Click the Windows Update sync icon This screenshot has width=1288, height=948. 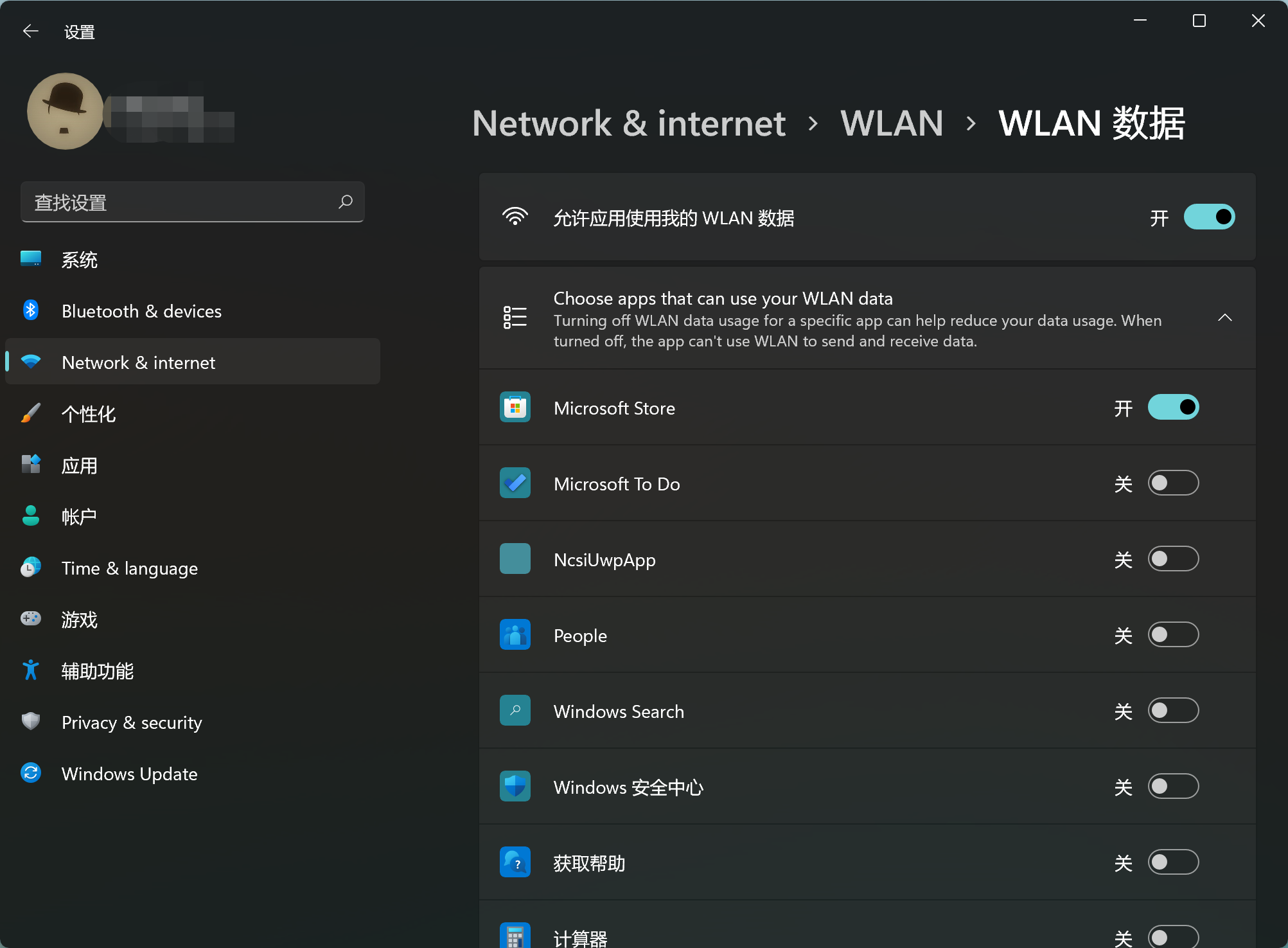point(30,773)
